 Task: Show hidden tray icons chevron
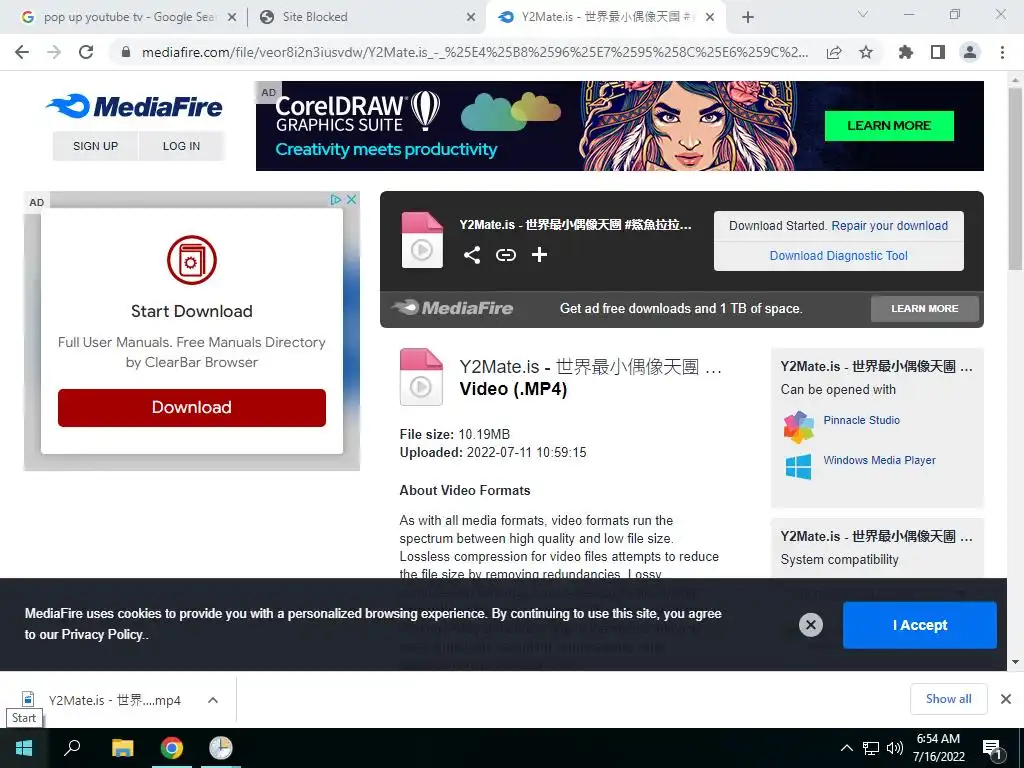[846, 748]
